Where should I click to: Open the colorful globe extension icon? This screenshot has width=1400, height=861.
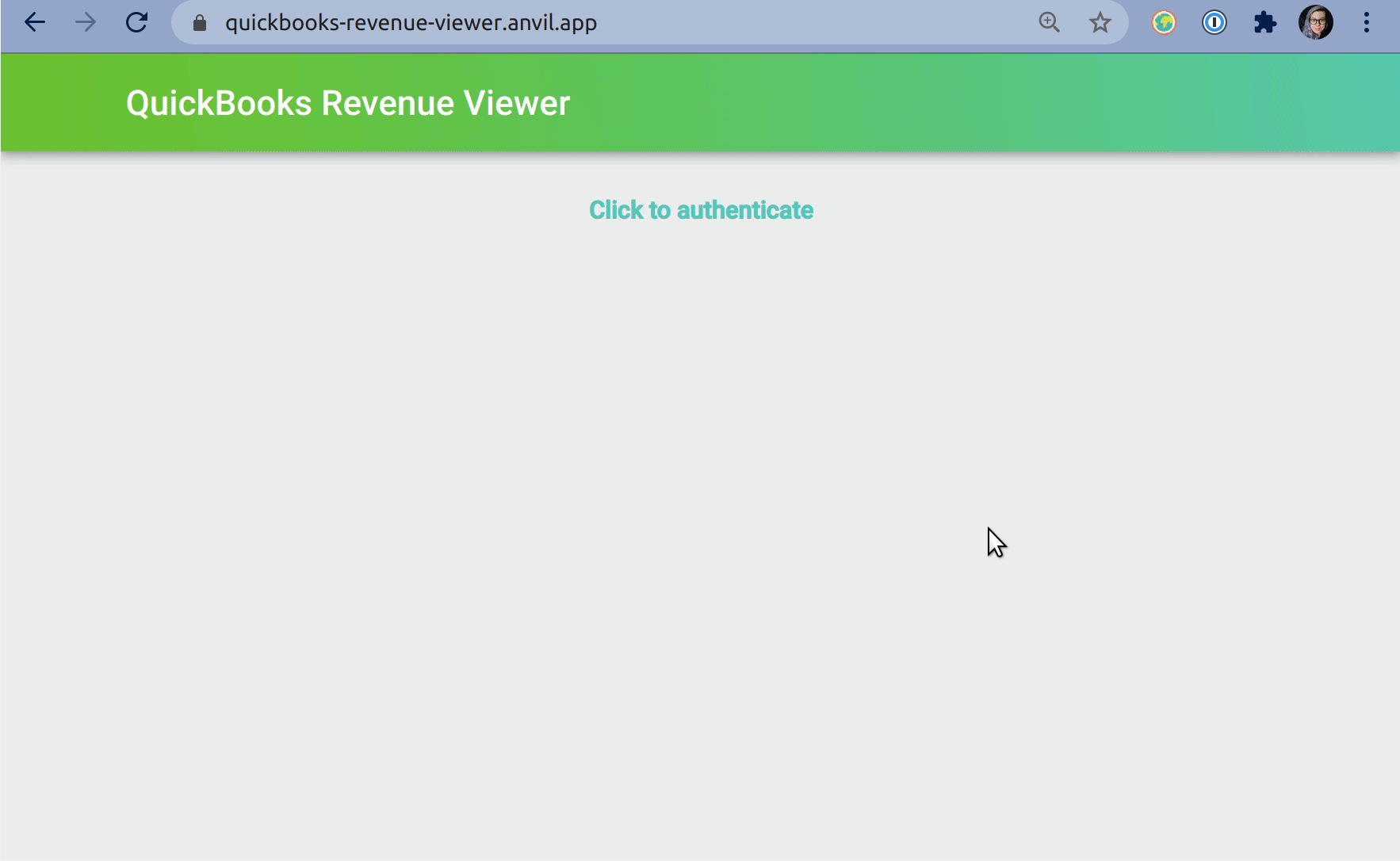pos(1164,22)
